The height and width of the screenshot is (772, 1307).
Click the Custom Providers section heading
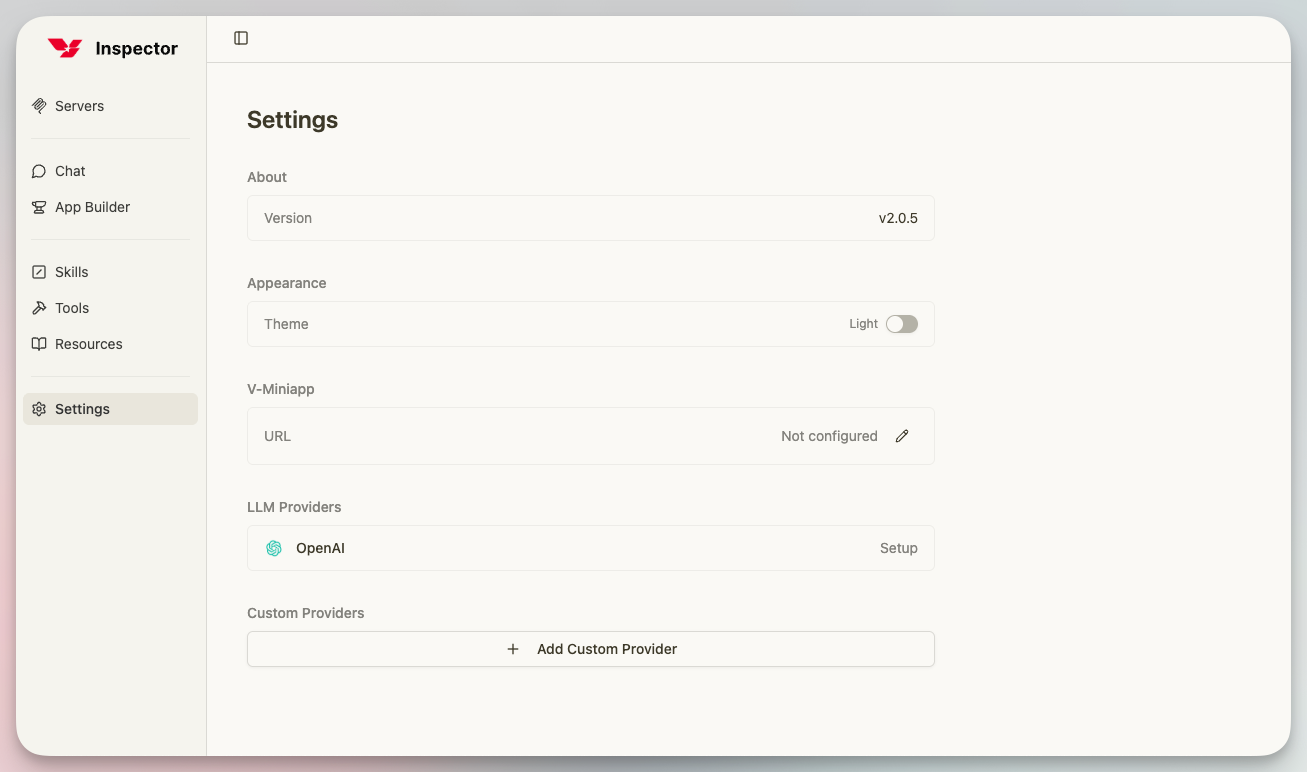(305, 613)
